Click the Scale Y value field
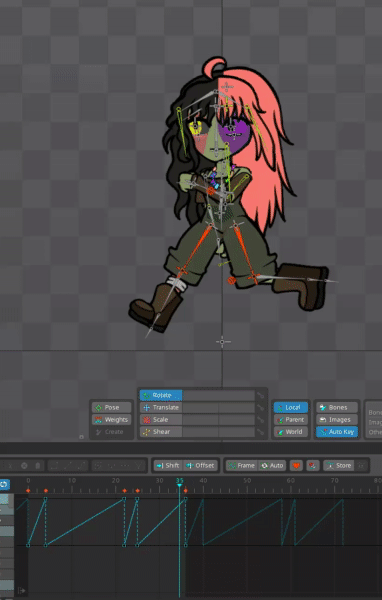This screenshot has width=382, height=600. (x=237, y=419)
